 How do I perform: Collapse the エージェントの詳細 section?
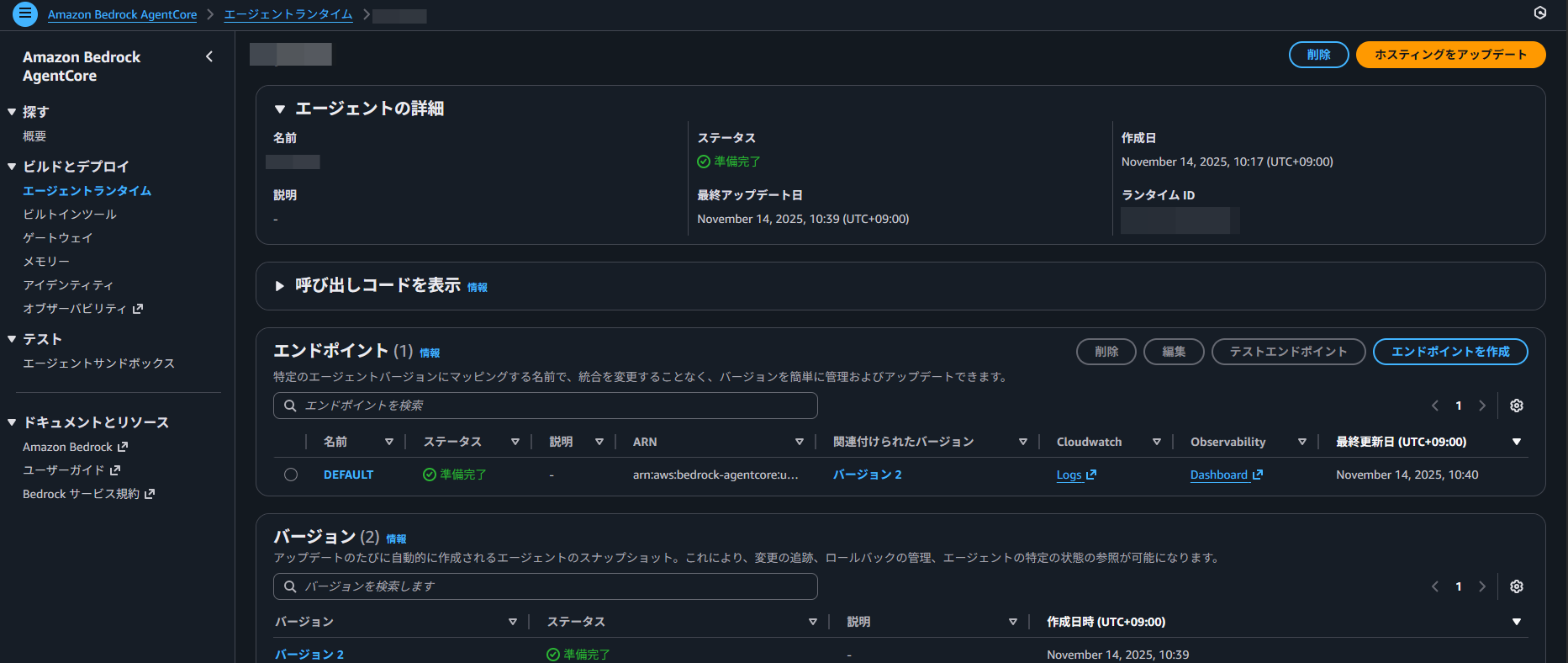click(x=280, y=109)
